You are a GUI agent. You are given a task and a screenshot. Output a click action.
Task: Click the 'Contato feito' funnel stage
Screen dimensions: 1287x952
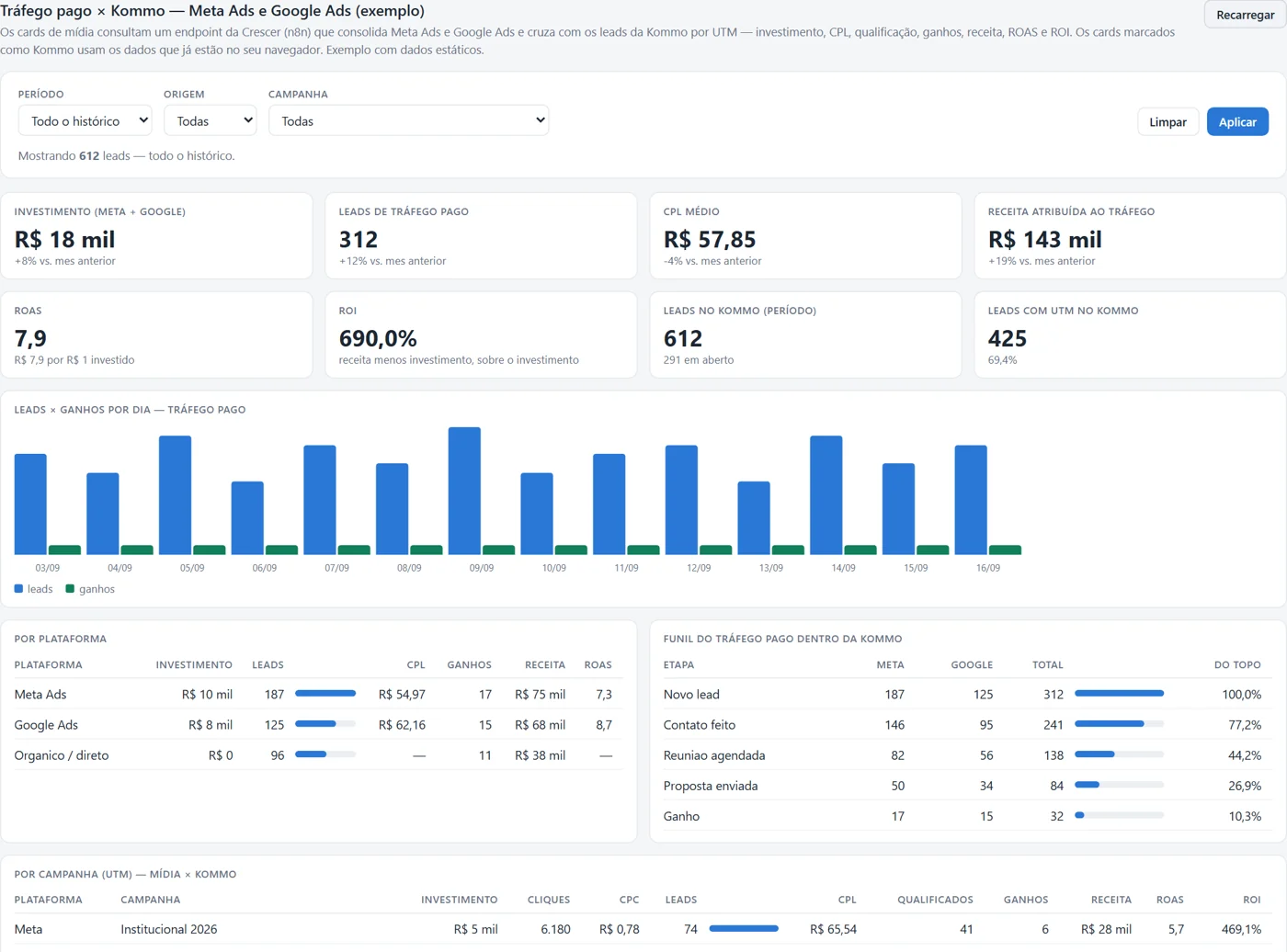pyautogui.click(x=700, y=724)
